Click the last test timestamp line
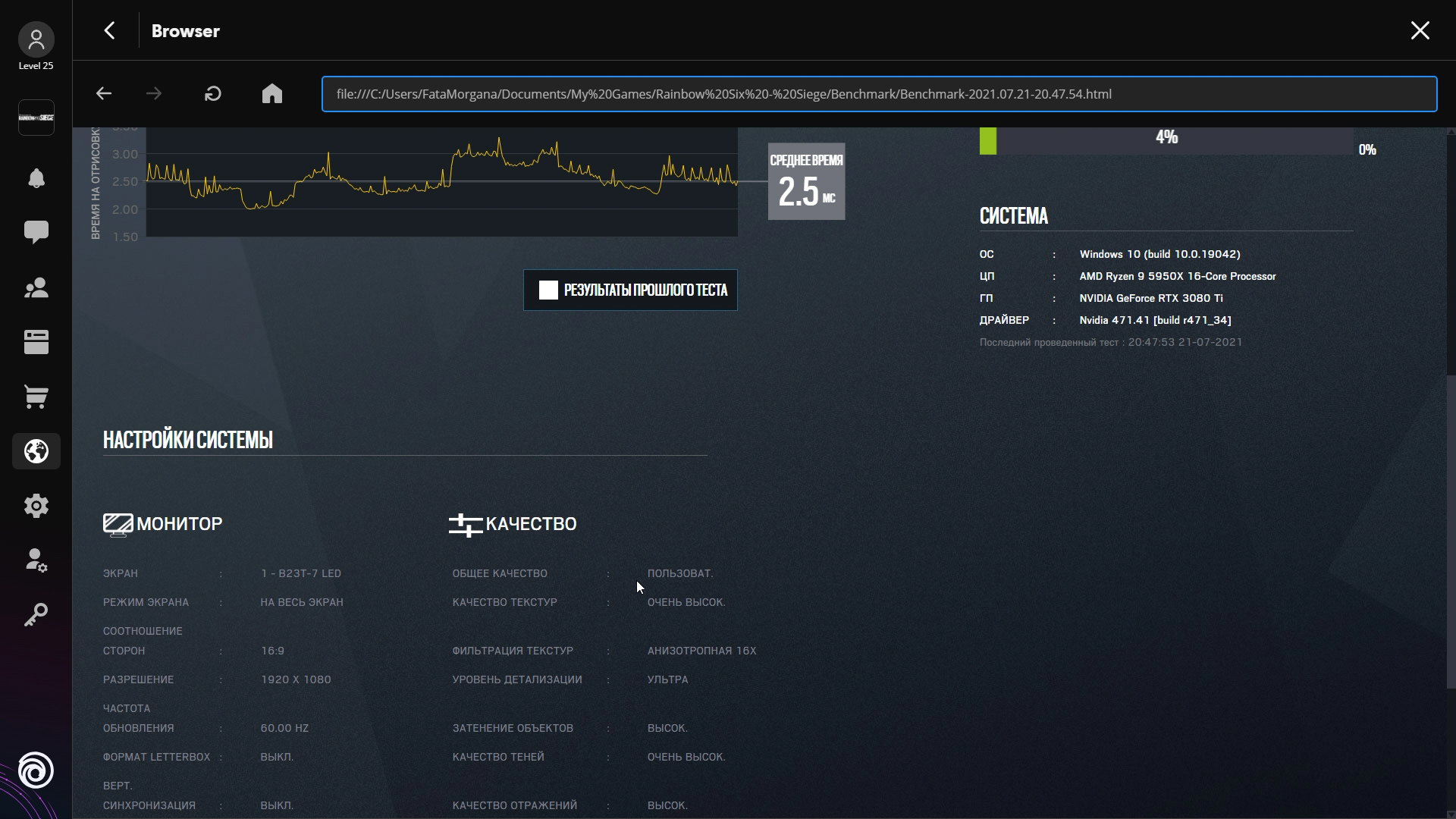Image resolution: width=1456 pixels, height=819 pixels. (x=1111, y=343)
